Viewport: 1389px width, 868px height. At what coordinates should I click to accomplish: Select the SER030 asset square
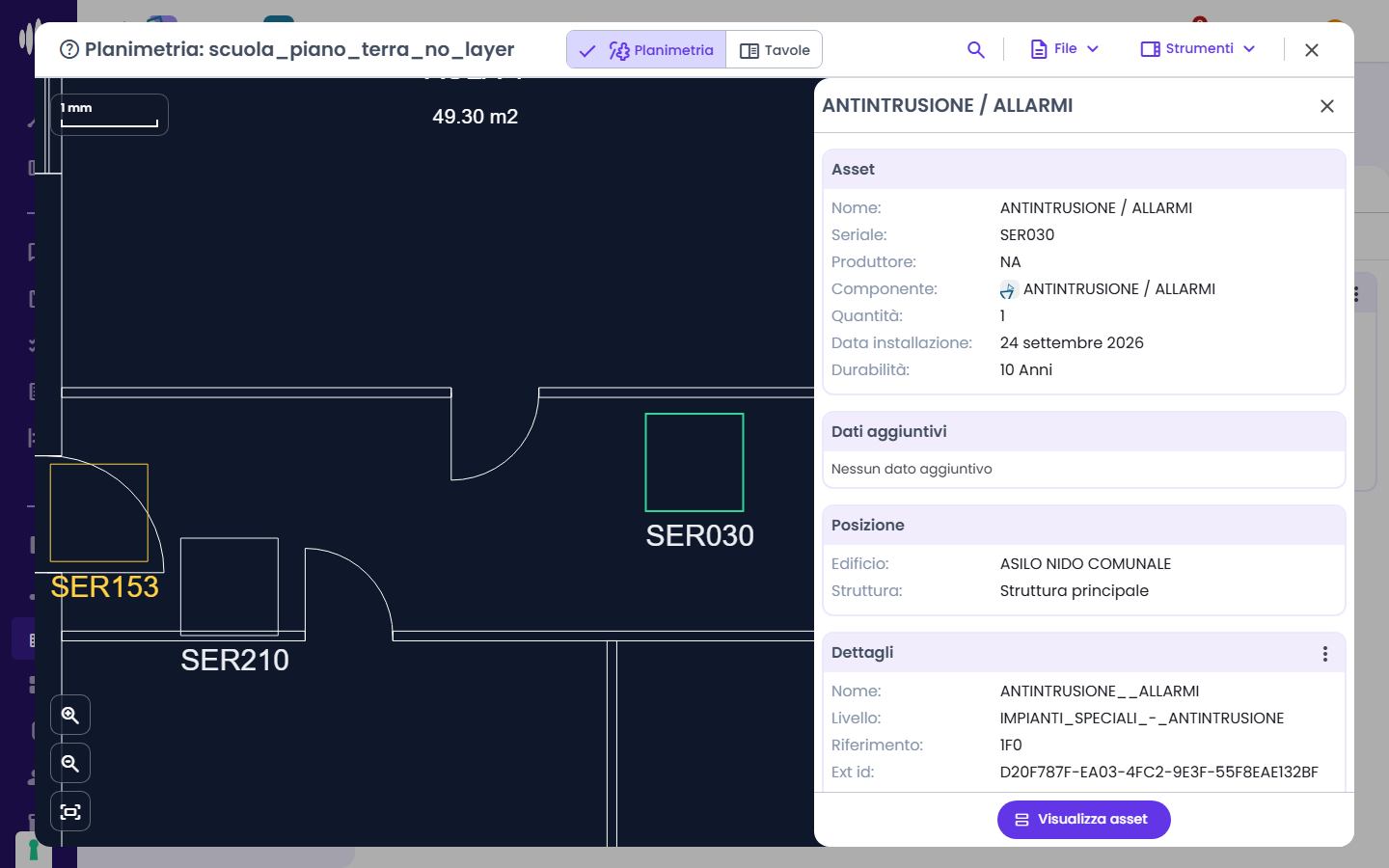694,462
